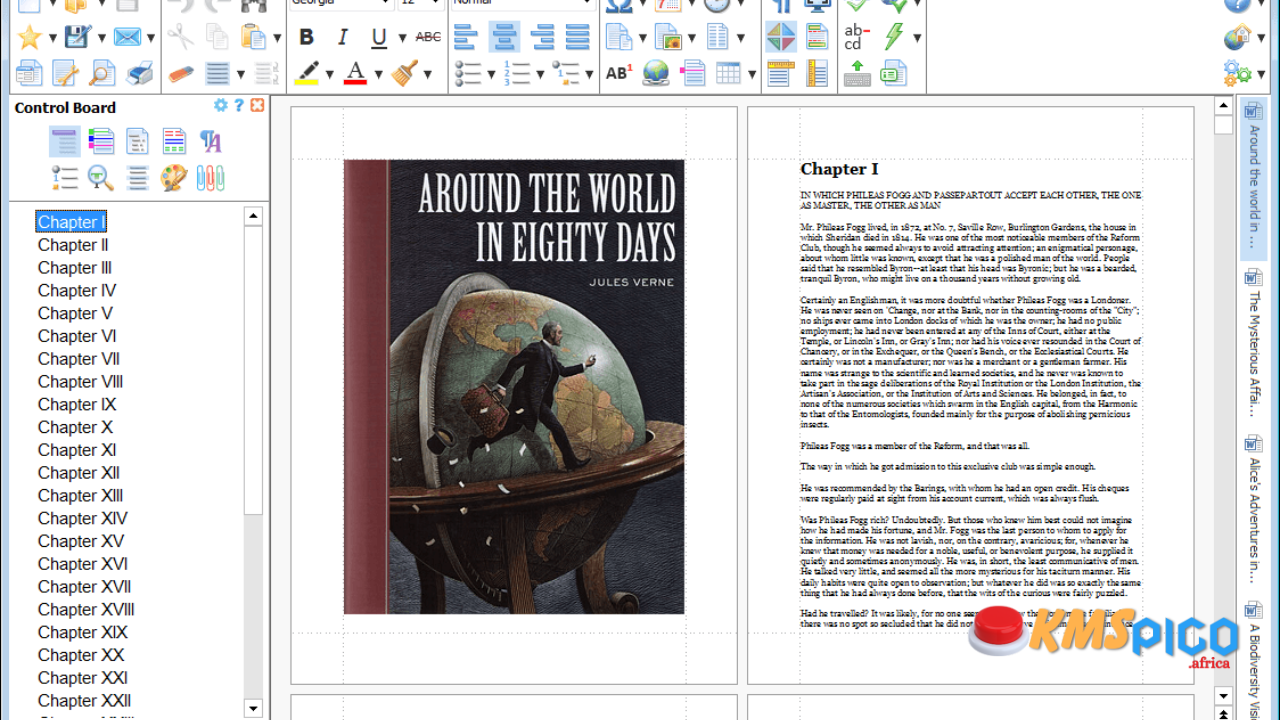Justify the paragraph text
The image size is (1280, 720).
[x=578, y=37]
